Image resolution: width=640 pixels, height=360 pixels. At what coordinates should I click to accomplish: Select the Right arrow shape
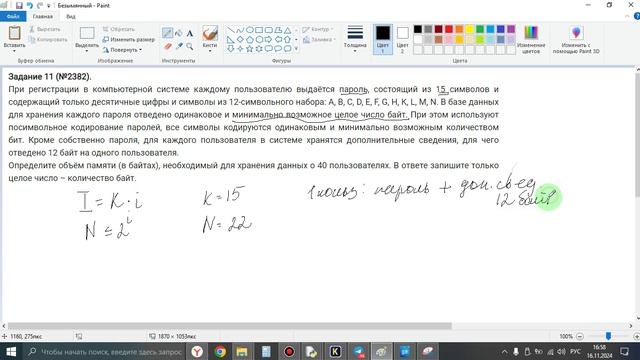[x=268, y=40]
